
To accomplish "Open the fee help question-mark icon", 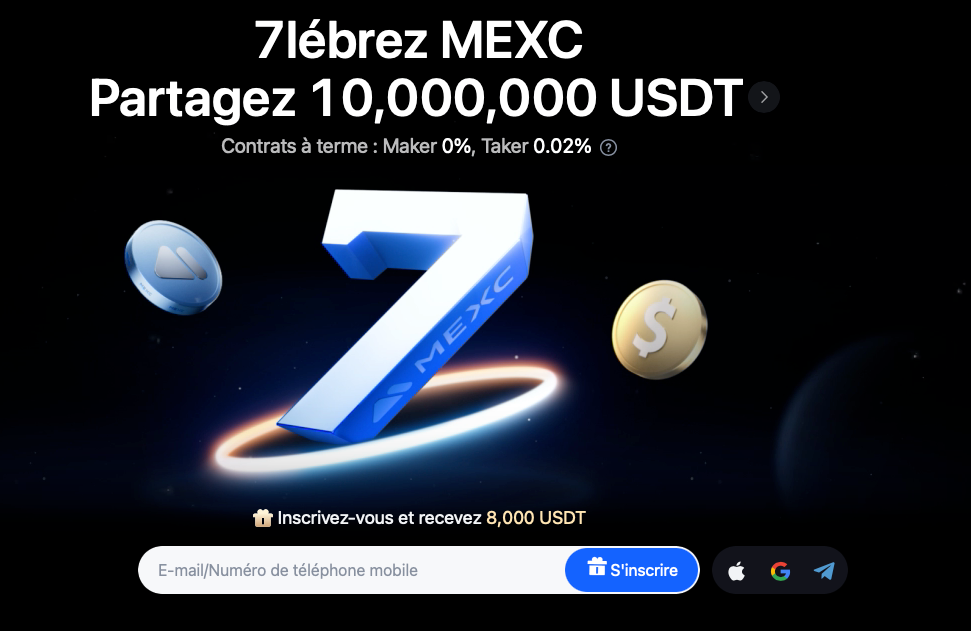I will coord(609,147).
